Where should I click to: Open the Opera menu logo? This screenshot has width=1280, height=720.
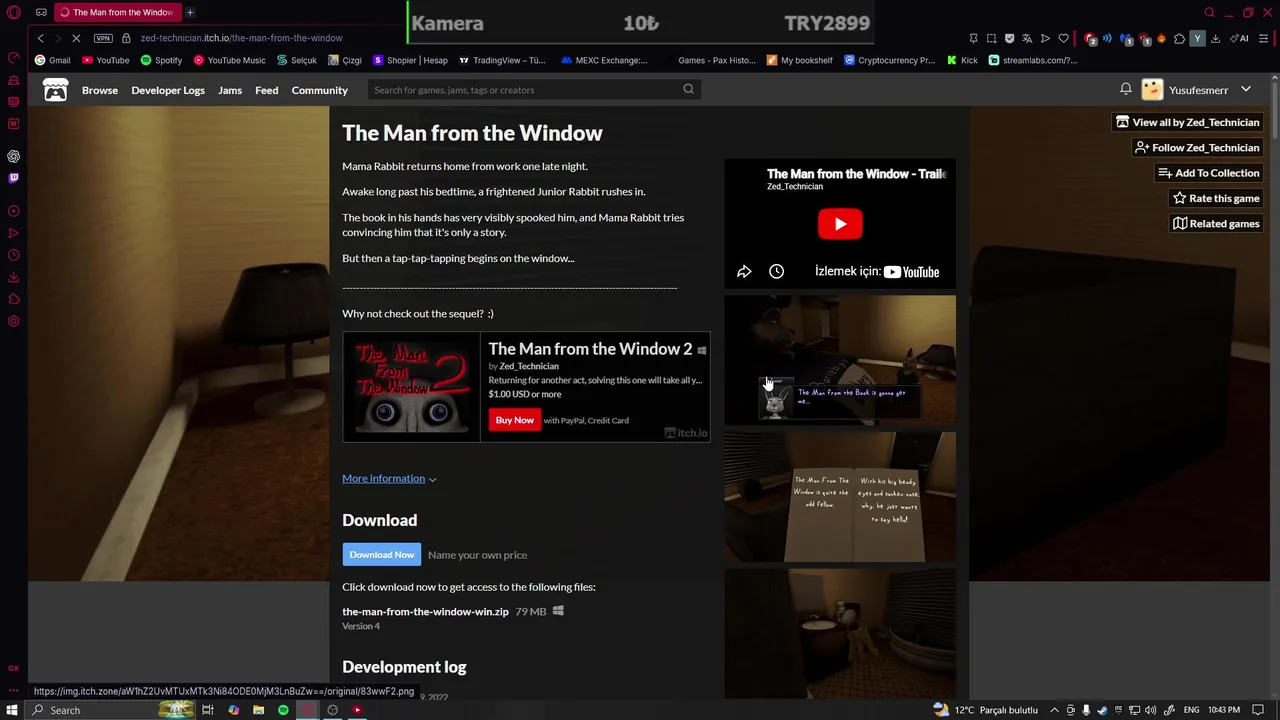(x=13, y=12)
